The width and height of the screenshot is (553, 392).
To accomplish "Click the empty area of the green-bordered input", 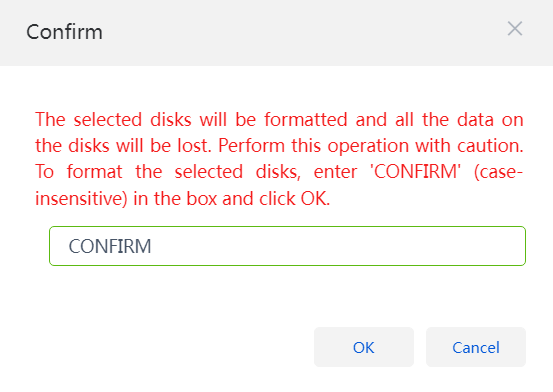I will point(339,246).
